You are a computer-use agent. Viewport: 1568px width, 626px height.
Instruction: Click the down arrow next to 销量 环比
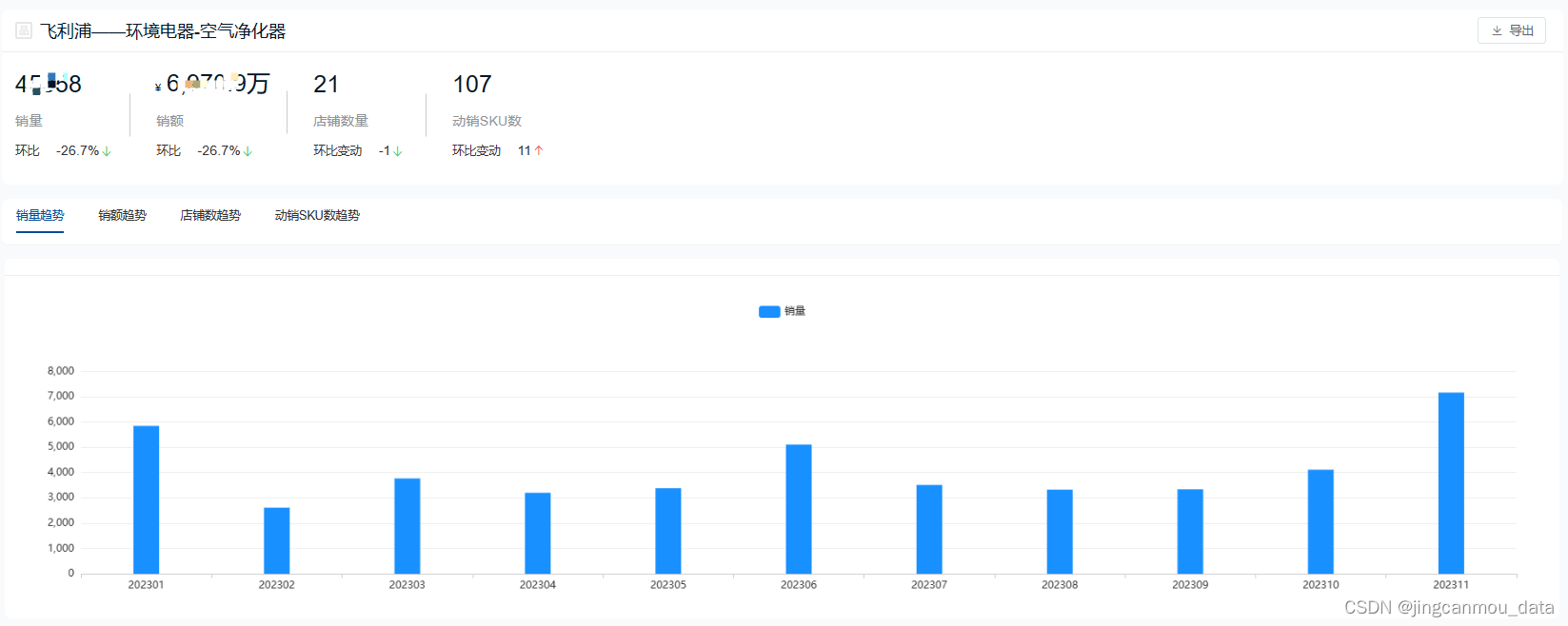click(107, 151)
